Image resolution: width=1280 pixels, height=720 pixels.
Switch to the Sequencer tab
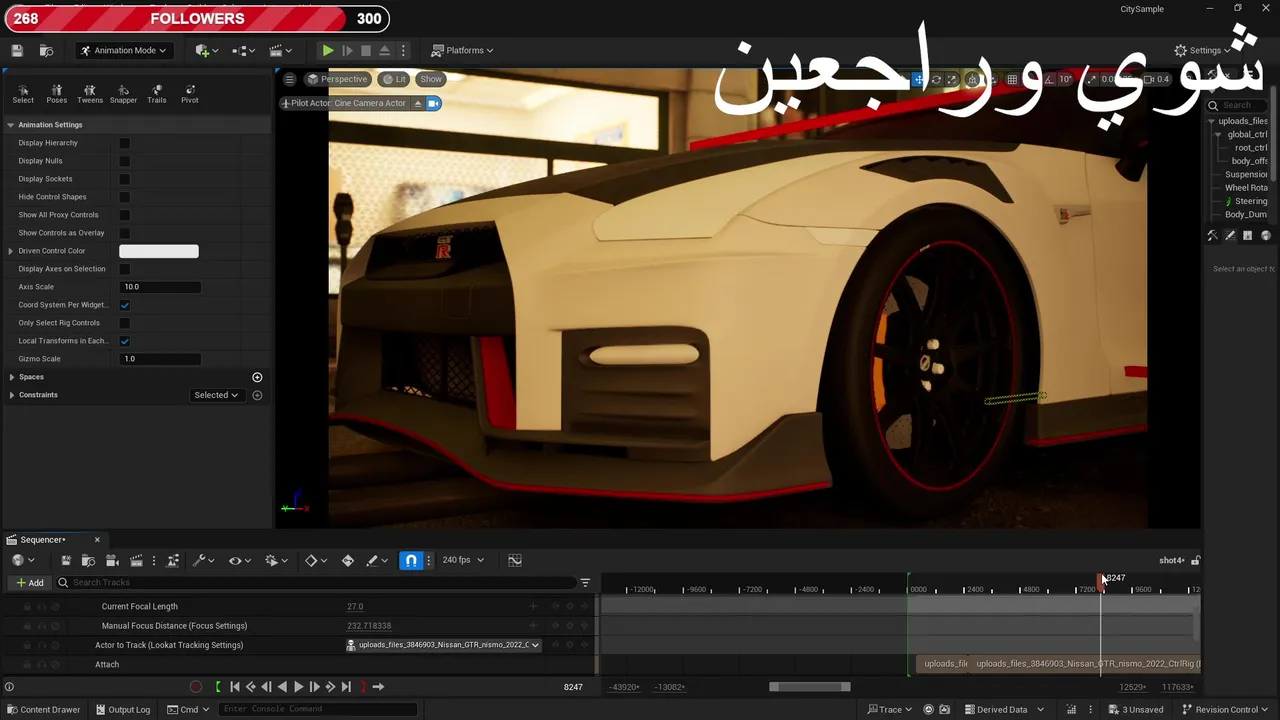43,540
